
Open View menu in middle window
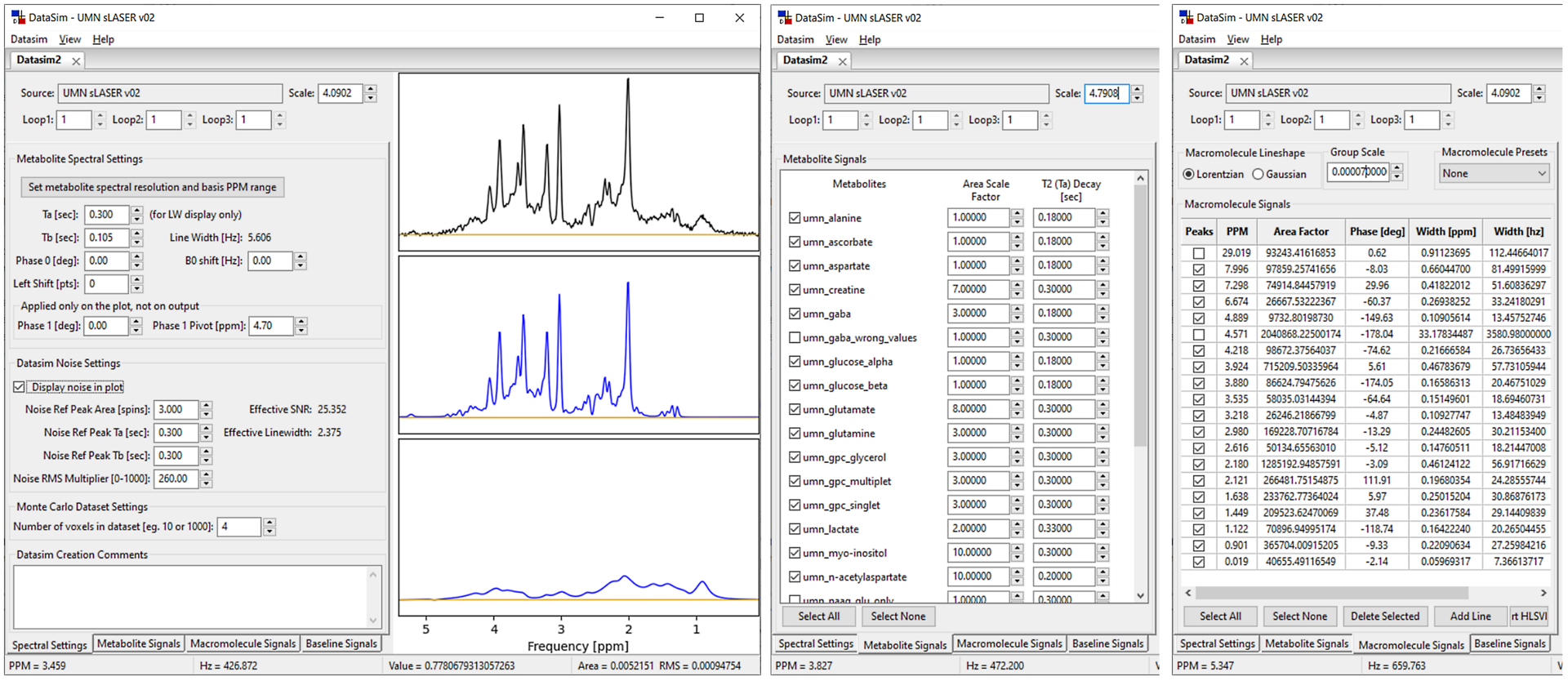pos(836,39)
